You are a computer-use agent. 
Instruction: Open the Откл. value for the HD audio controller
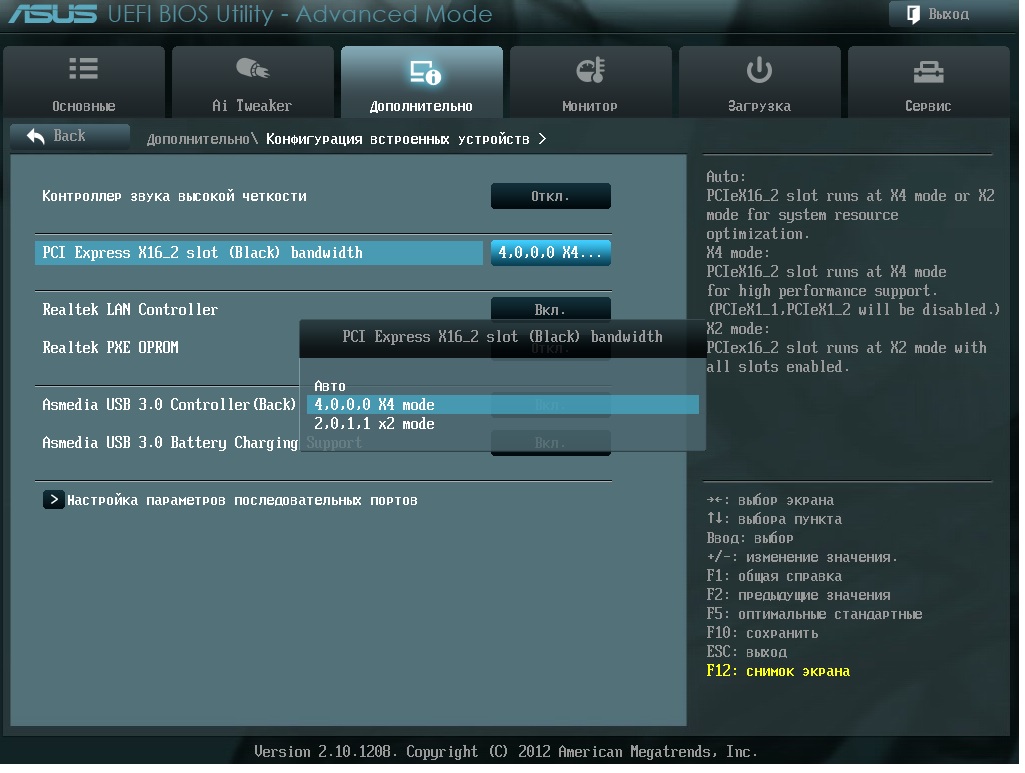tap(550, 196)
